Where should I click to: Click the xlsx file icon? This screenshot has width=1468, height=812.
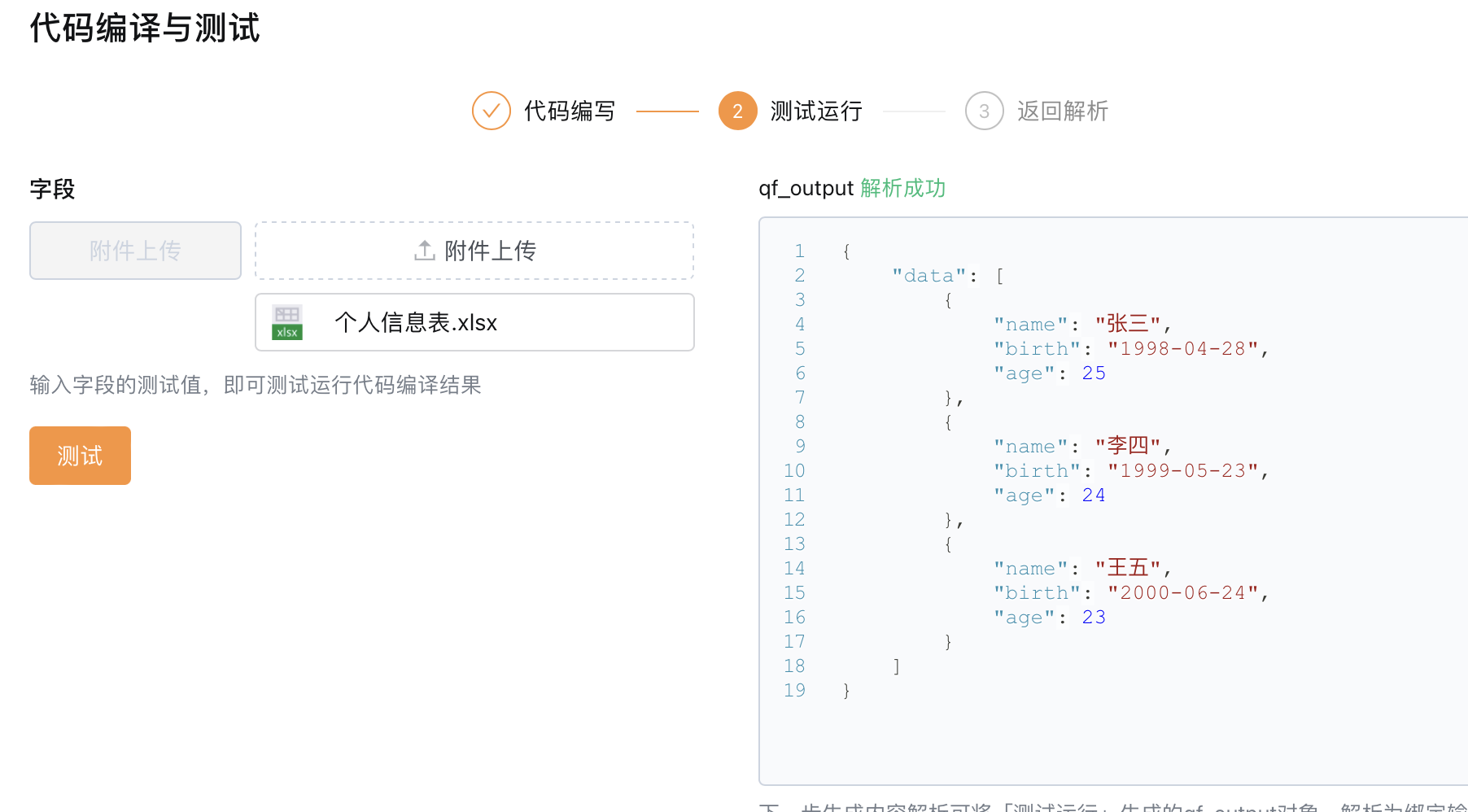click(x=287, y=322)
